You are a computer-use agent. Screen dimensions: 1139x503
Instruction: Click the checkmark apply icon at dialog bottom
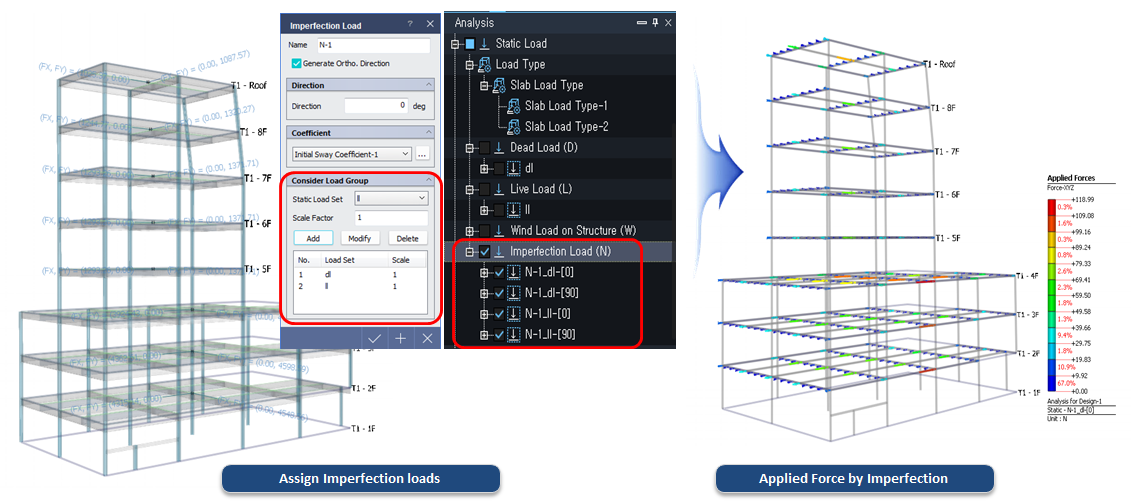pyautogui.click(x=374, y=338)
